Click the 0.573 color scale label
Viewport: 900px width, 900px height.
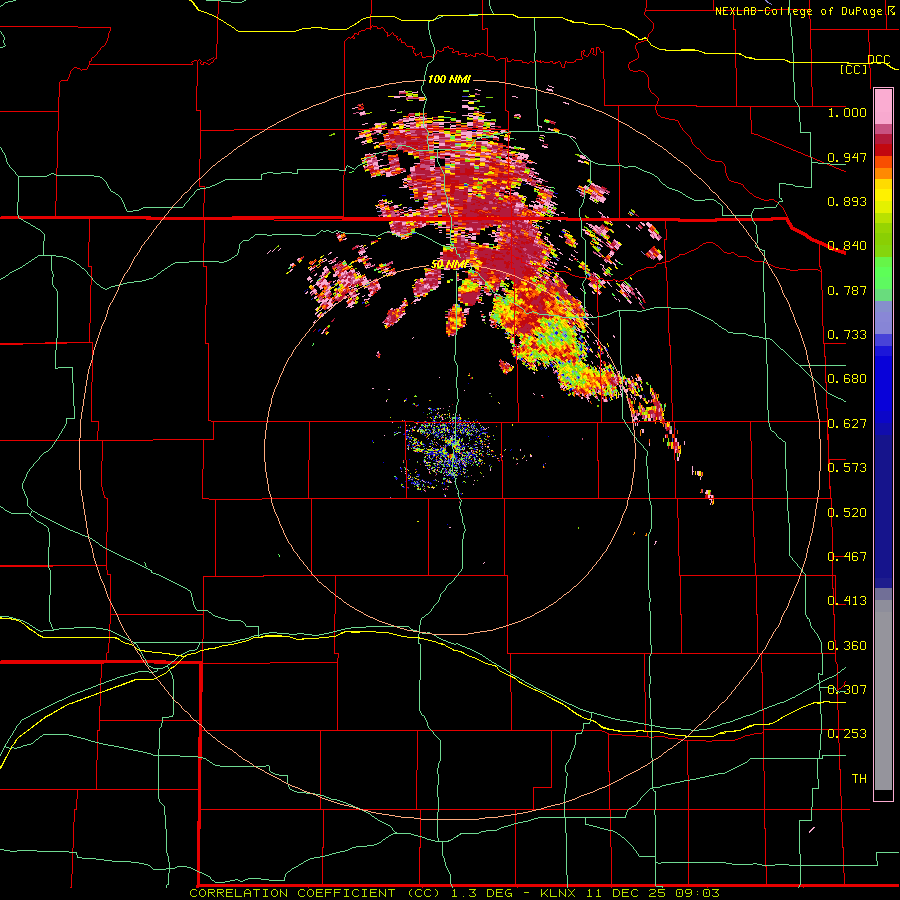pos(847,468)
